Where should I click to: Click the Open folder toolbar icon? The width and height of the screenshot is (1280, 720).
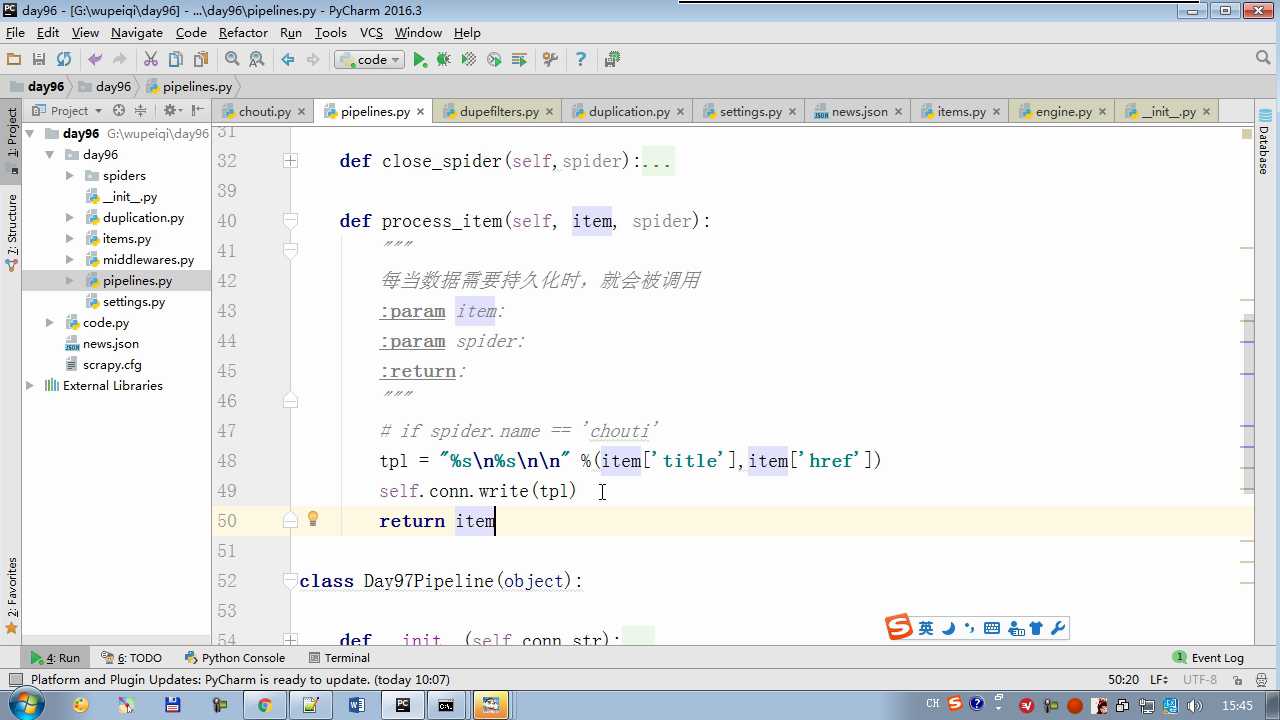[14, 60]
